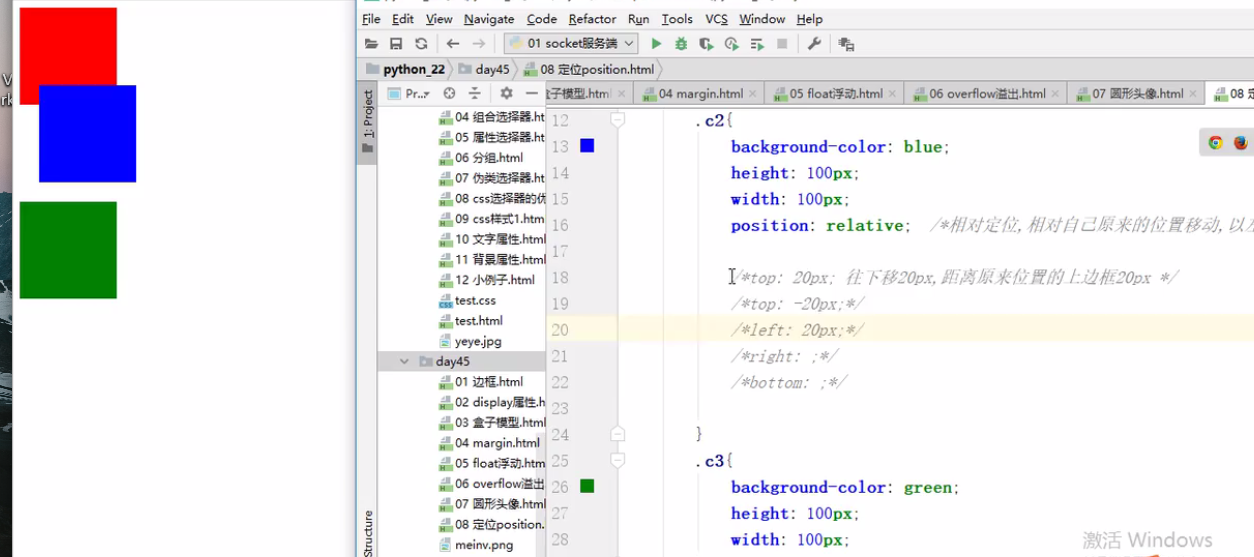Image resolution: width=1254 pixels, height=557 pixels.
Task: Open Settings via wrench icon
Action: tap(814, 44)
